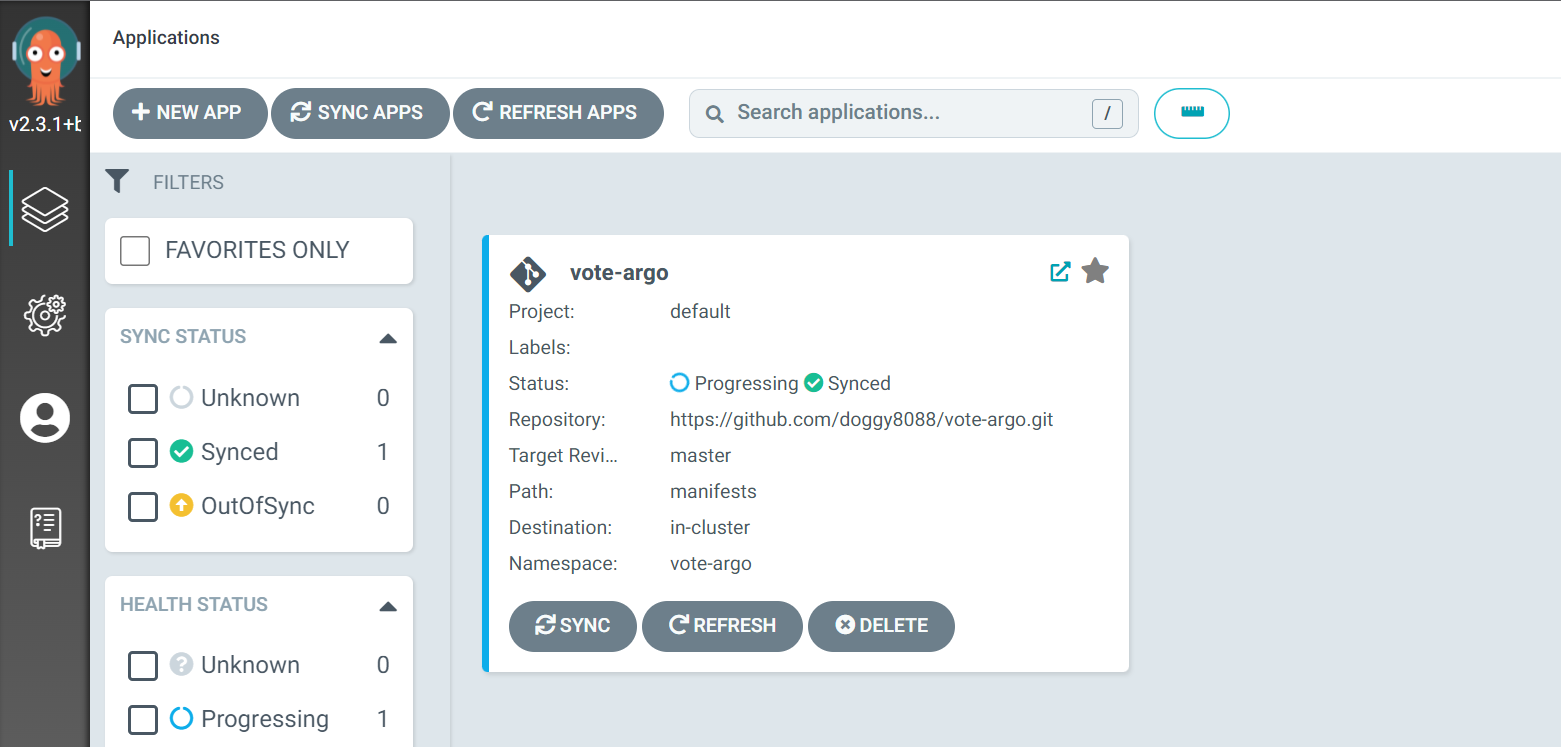Click the 'master' target revision value

point(700,455)
